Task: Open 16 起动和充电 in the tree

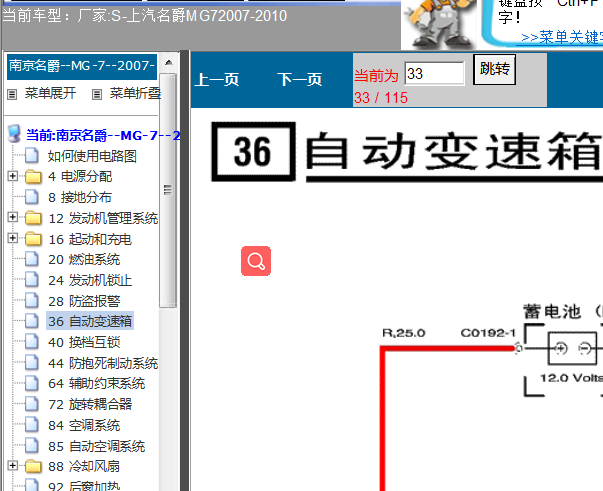Action: (90, 239)
